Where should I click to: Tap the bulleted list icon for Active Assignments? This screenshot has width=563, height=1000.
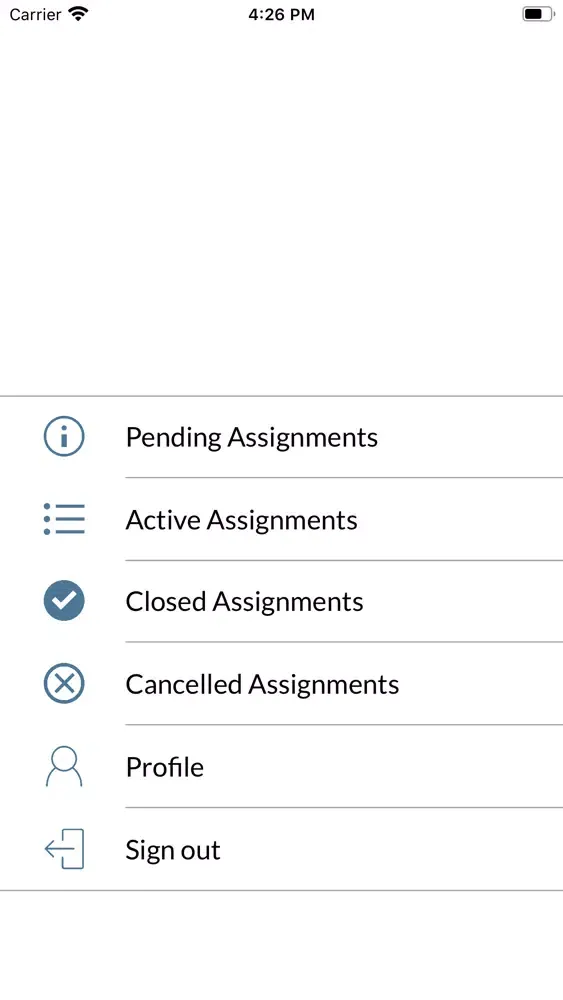[64, 518]
